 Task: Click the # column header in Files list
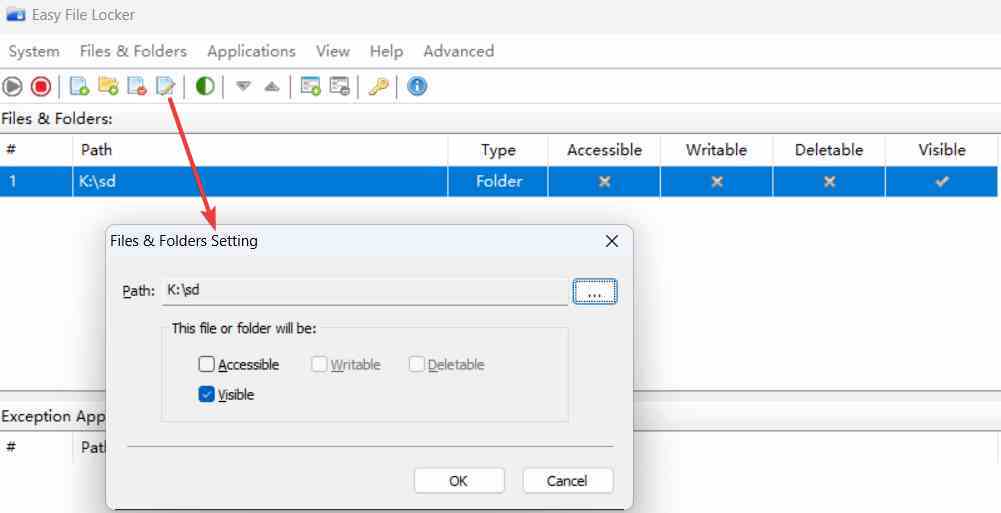pos(36,150)
